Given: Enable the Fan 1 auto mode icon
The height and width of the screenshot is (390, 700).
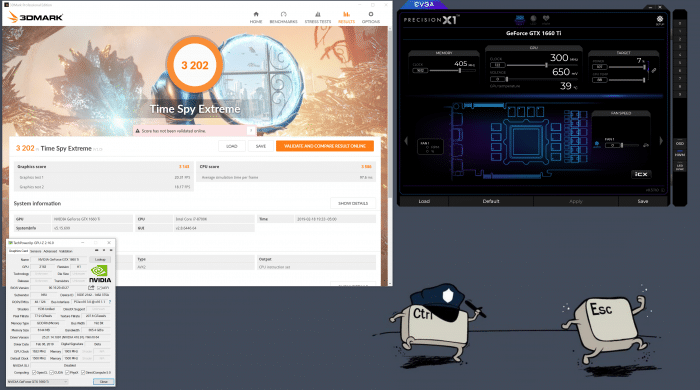Looking at the screenshot, I should 597,144.
